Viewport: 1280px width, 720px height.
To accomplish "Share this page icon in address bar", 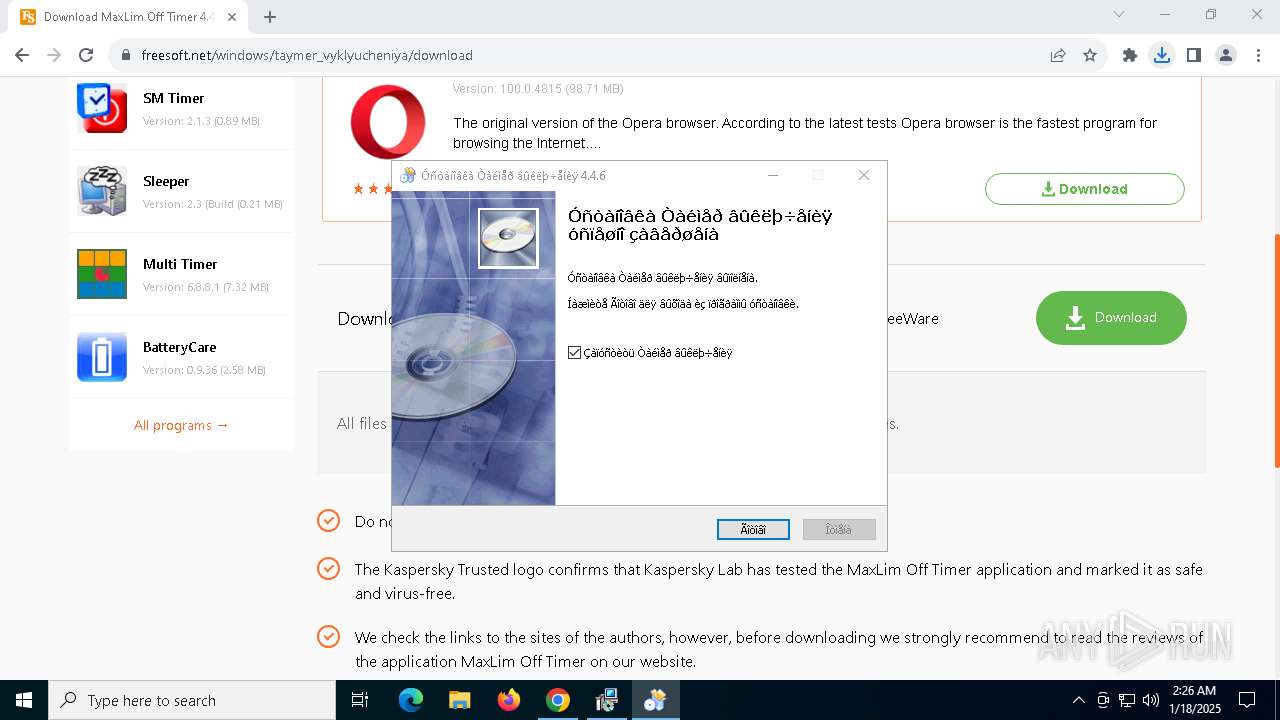I will click(1058, 55).
